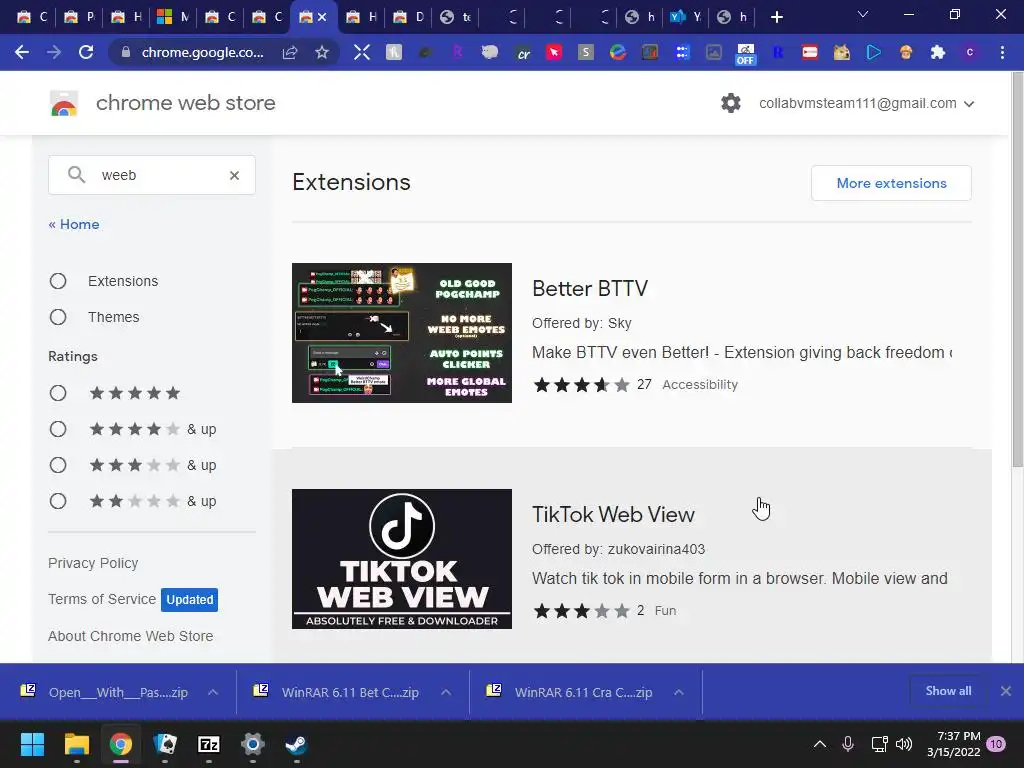Clear the 'weeb' search with the X
Viewport: 1024px width, 768px height.
click(234, 175)
